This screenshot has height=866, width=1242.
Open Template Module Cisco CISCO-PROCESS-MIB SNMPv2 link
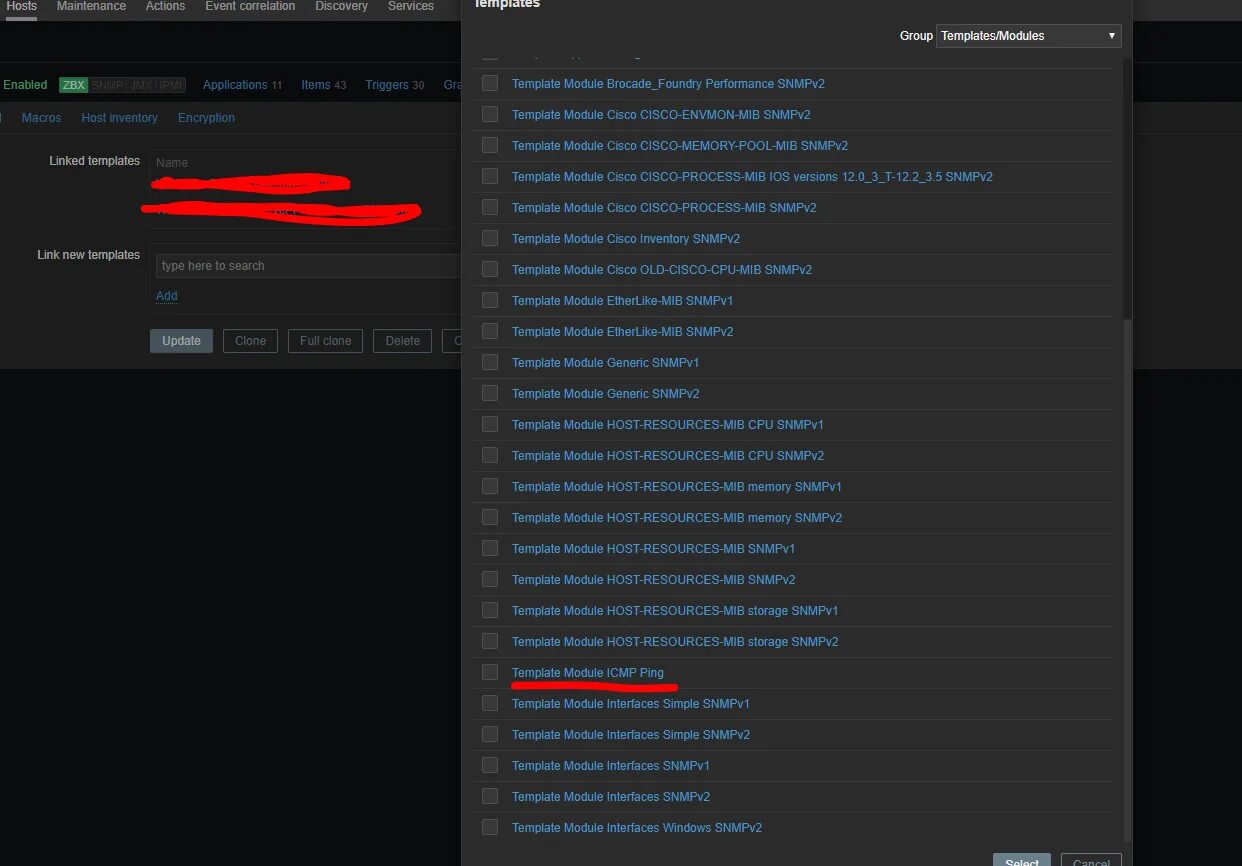pos(664,208)
